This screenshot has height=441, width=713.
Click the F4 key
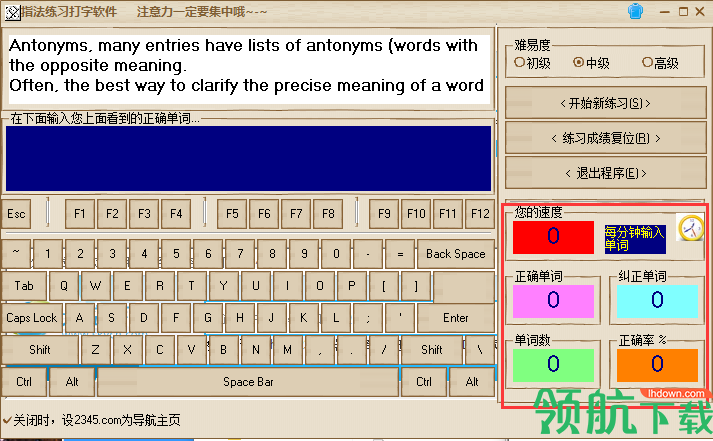[176, 214]
